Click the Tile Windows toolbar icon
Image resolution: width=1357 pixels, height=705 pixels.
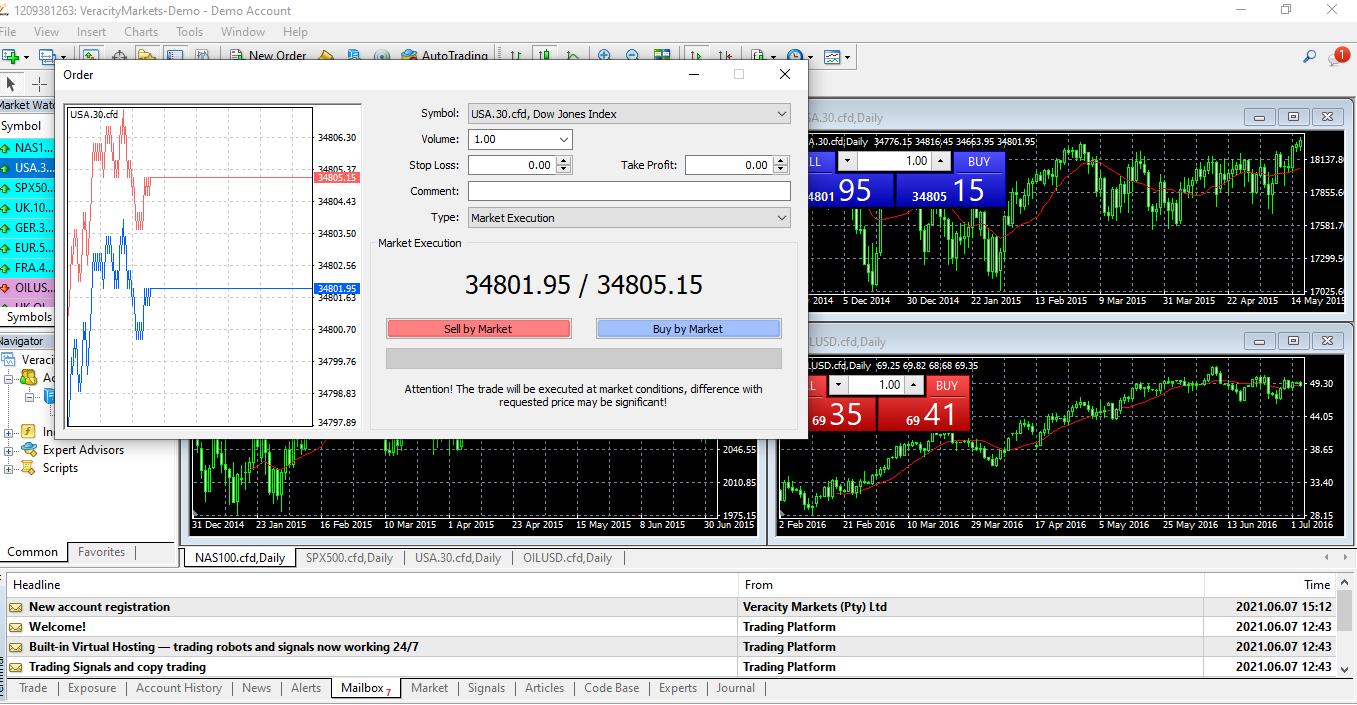coord(663,56)
